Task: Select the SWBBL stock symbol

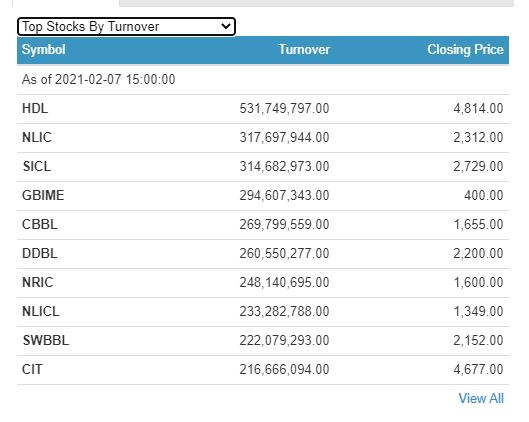Action: (46, 341)
